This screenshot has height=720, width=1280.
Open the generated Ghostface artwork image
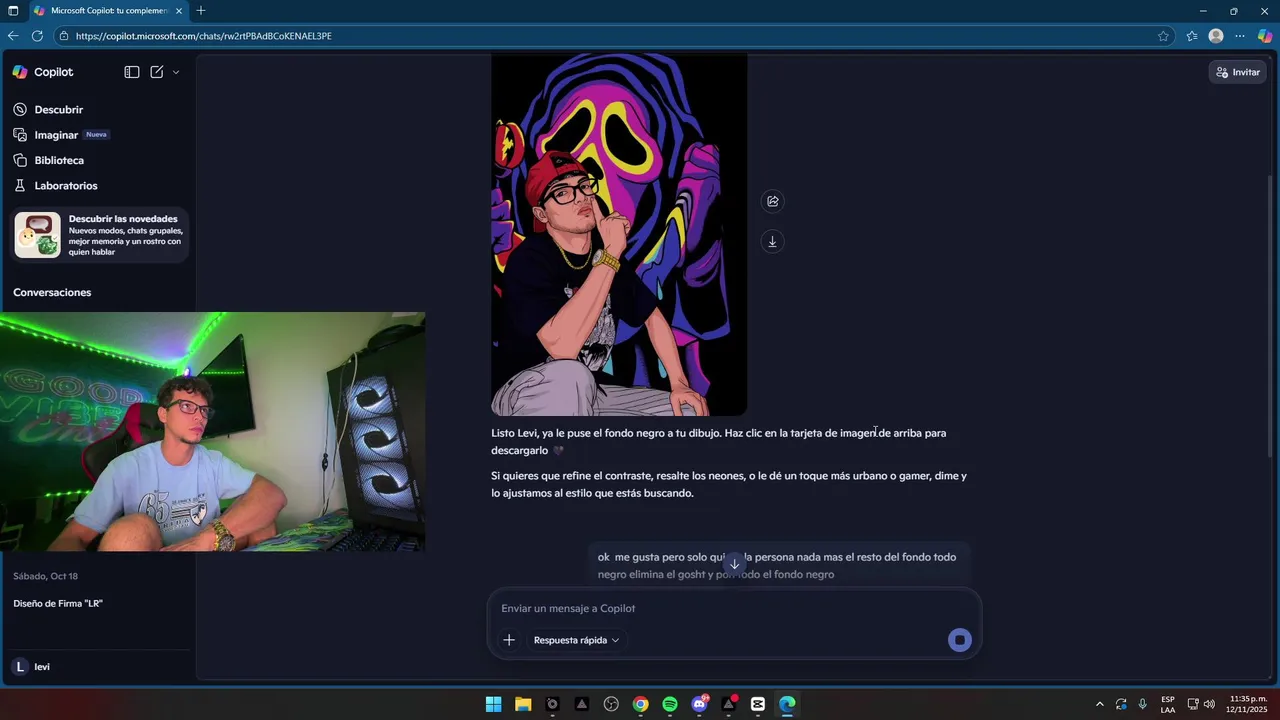(619, 235)
